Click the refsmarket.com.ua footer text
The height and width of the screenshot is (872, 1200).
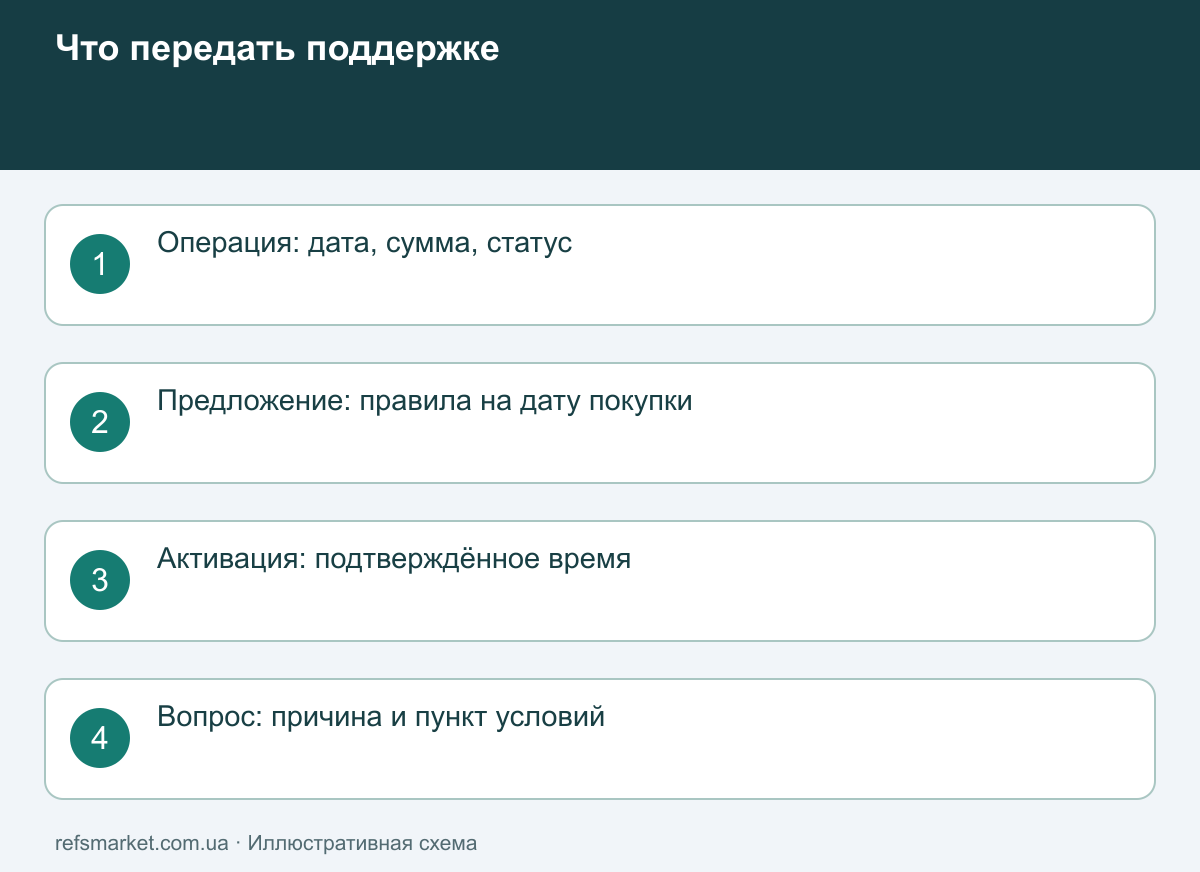(142, 843)
